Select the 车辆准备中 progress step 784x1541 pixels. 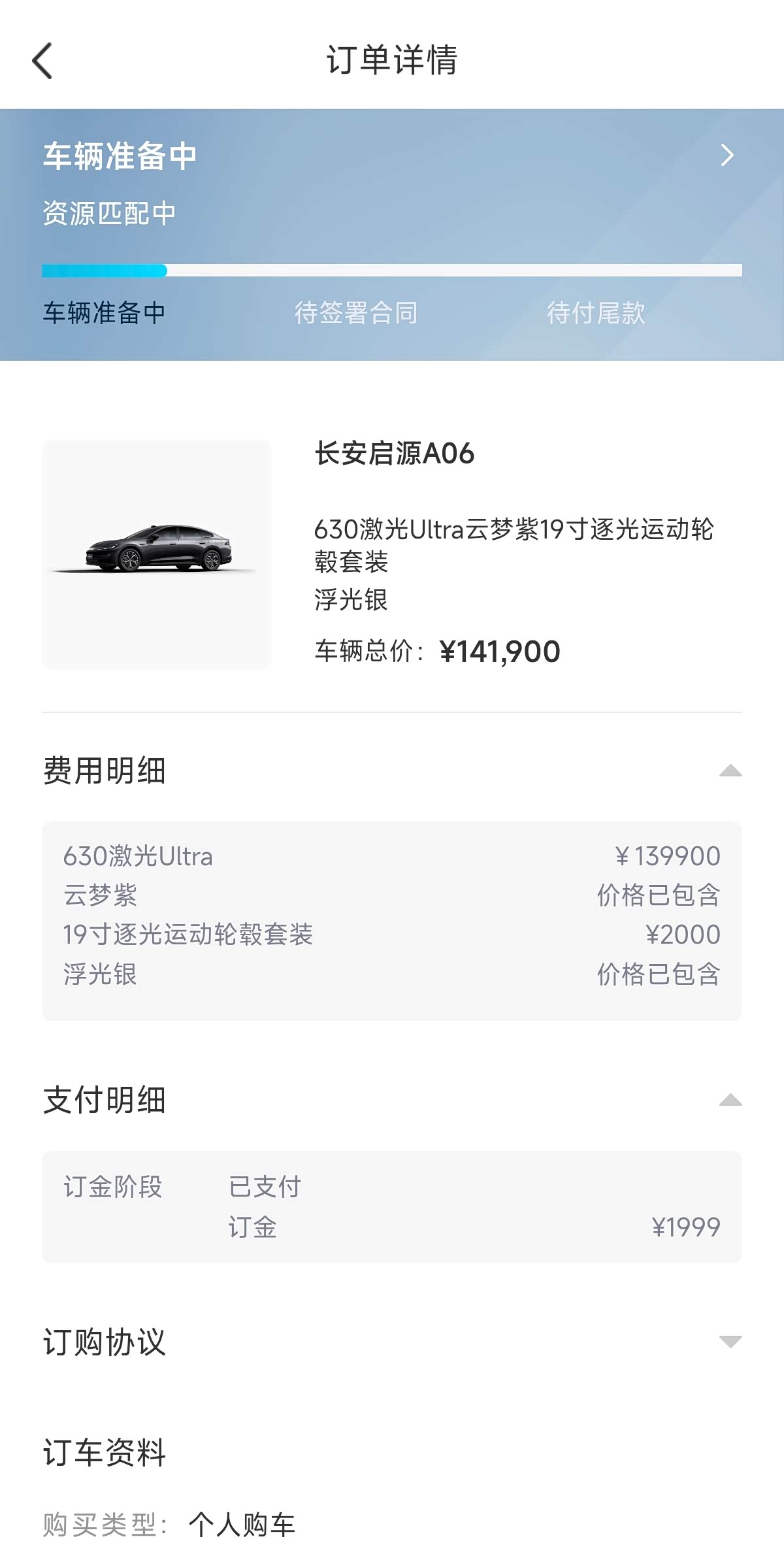click(104, 313)
